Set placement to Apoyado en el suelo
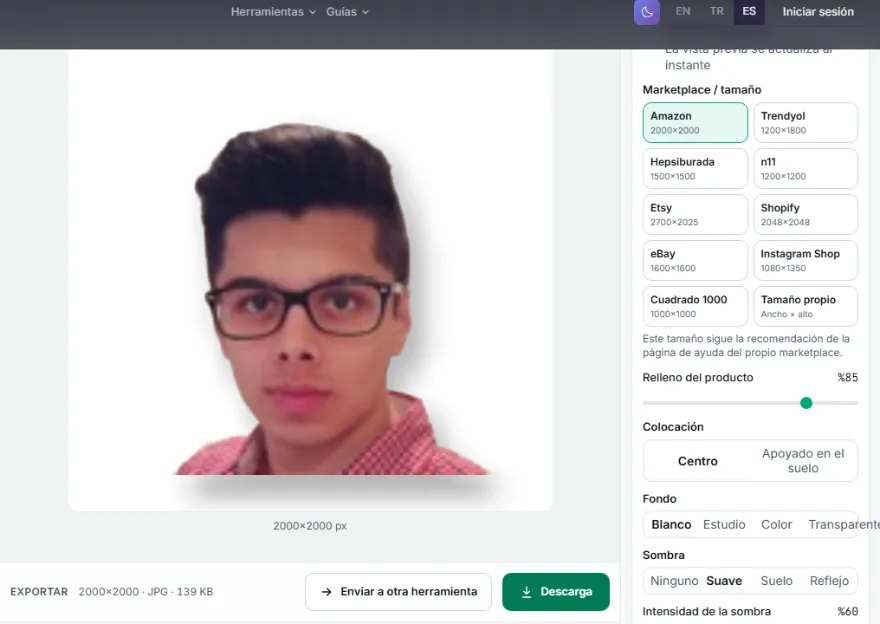Image resolution: width=880 pixels, height=624 pixels. tap(803, 461)
